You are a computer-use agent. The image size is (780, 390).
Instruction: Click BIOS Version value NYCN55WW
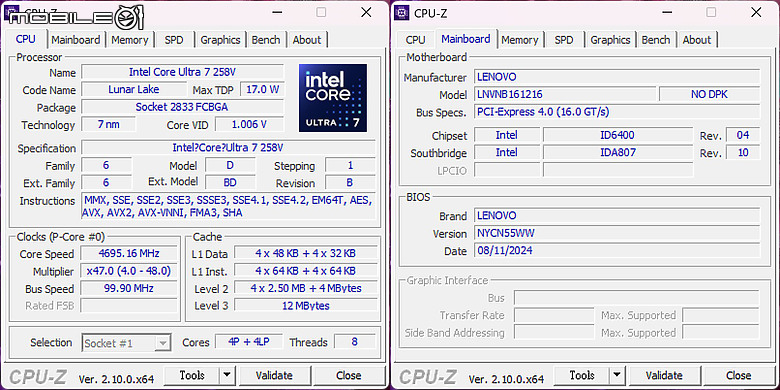tap(617, 233)
